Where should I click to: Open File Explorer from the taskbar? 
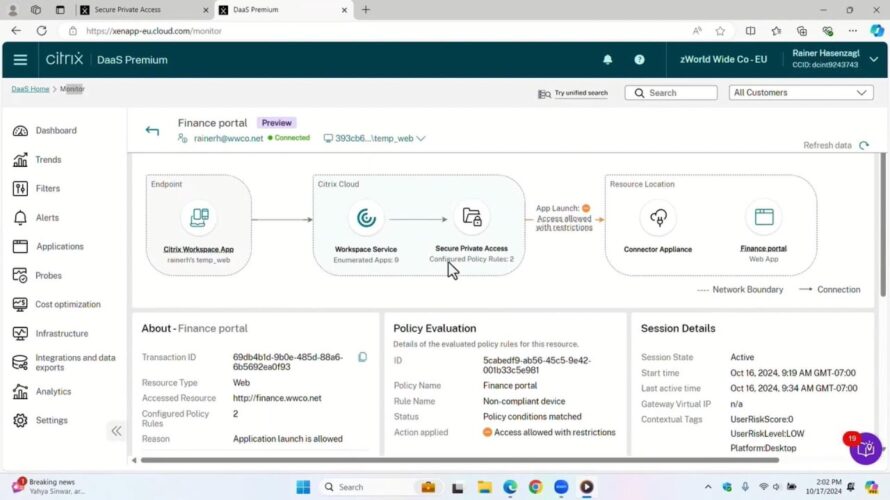pos(484,487)
